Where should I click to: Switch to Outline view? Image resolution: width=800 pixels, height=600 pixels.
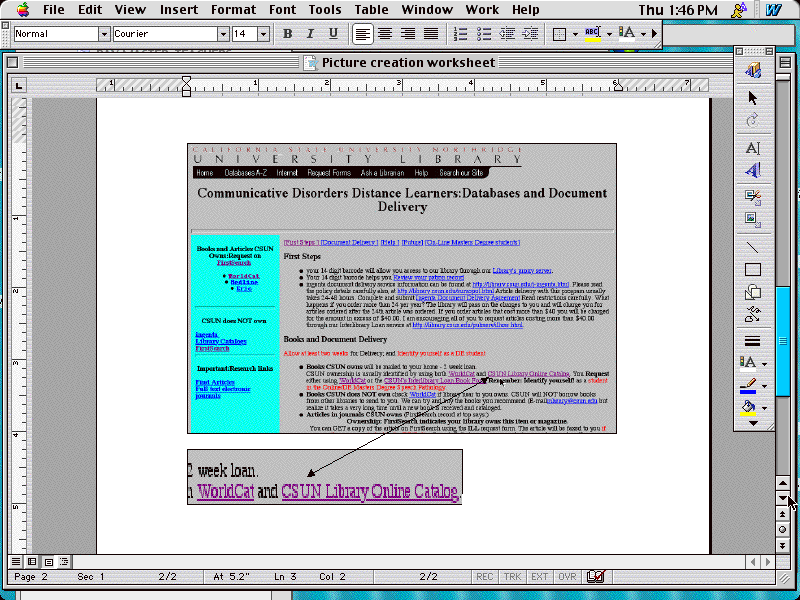tap(64, 562)
